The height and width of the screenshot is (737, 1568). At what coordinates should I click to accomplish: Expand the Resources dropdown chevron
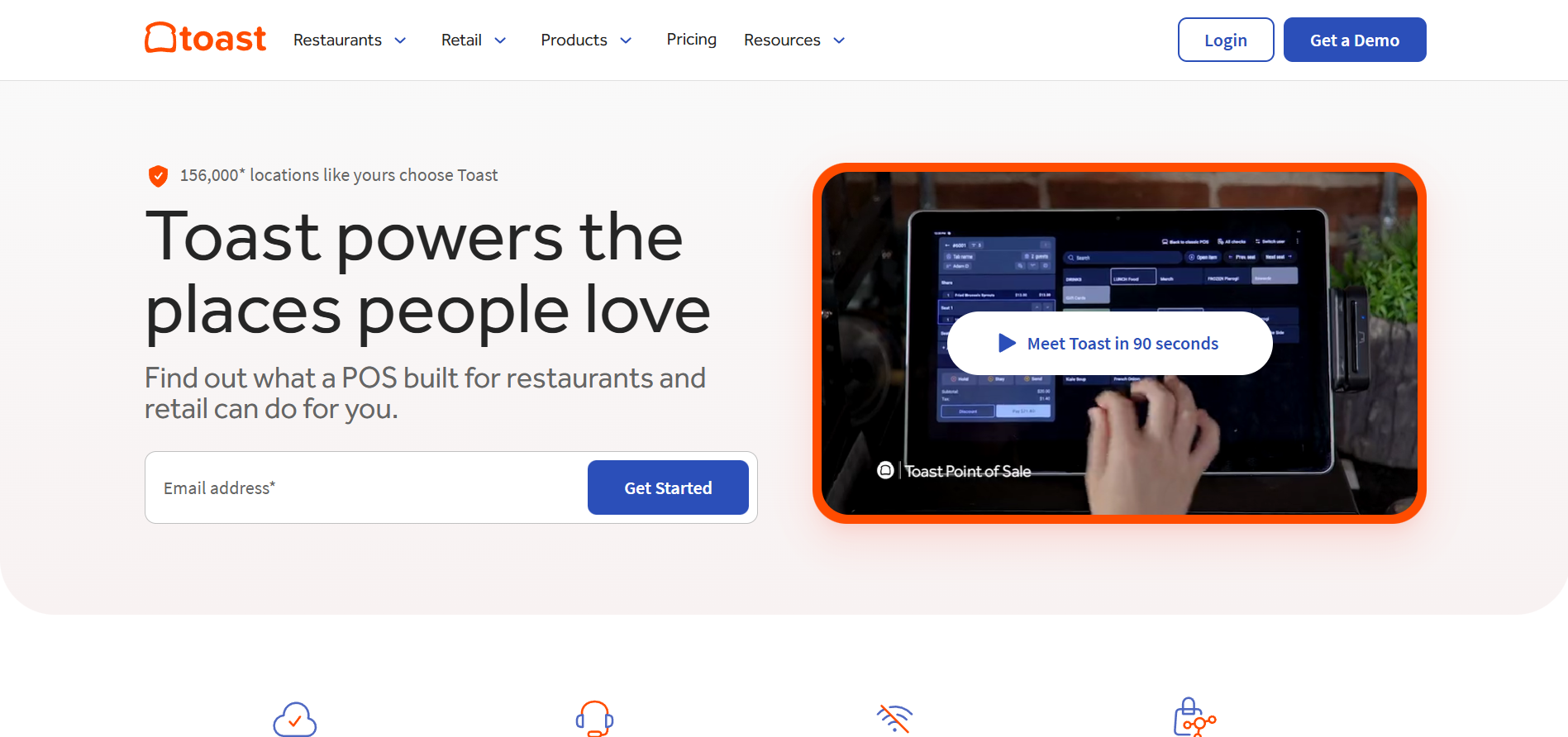pos(839,40)
